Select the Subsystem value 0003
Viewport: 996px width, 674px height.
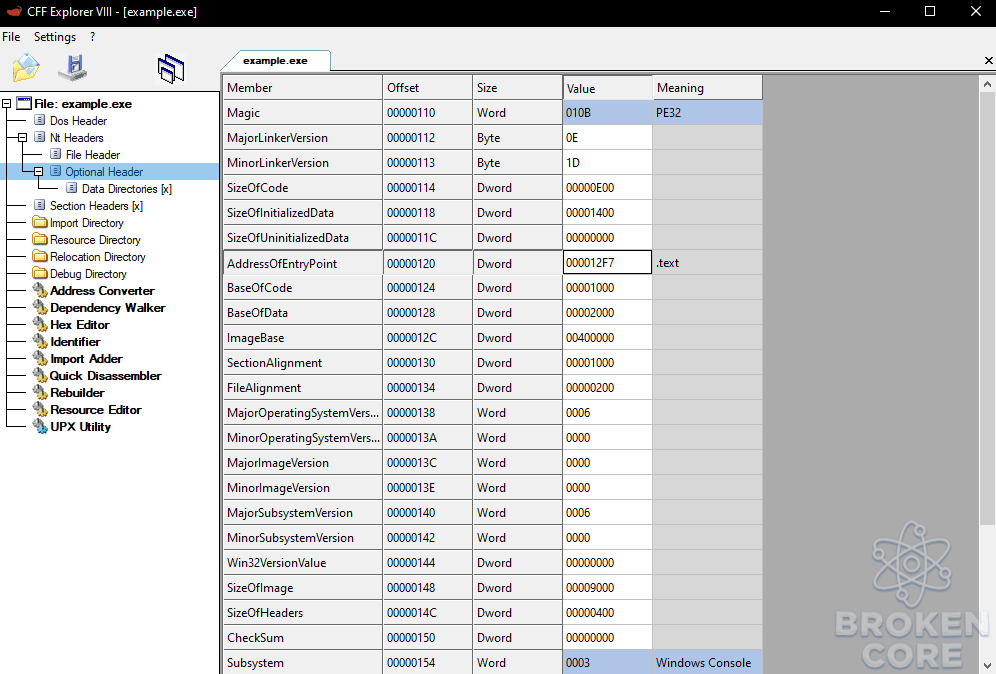click(607, 663)
